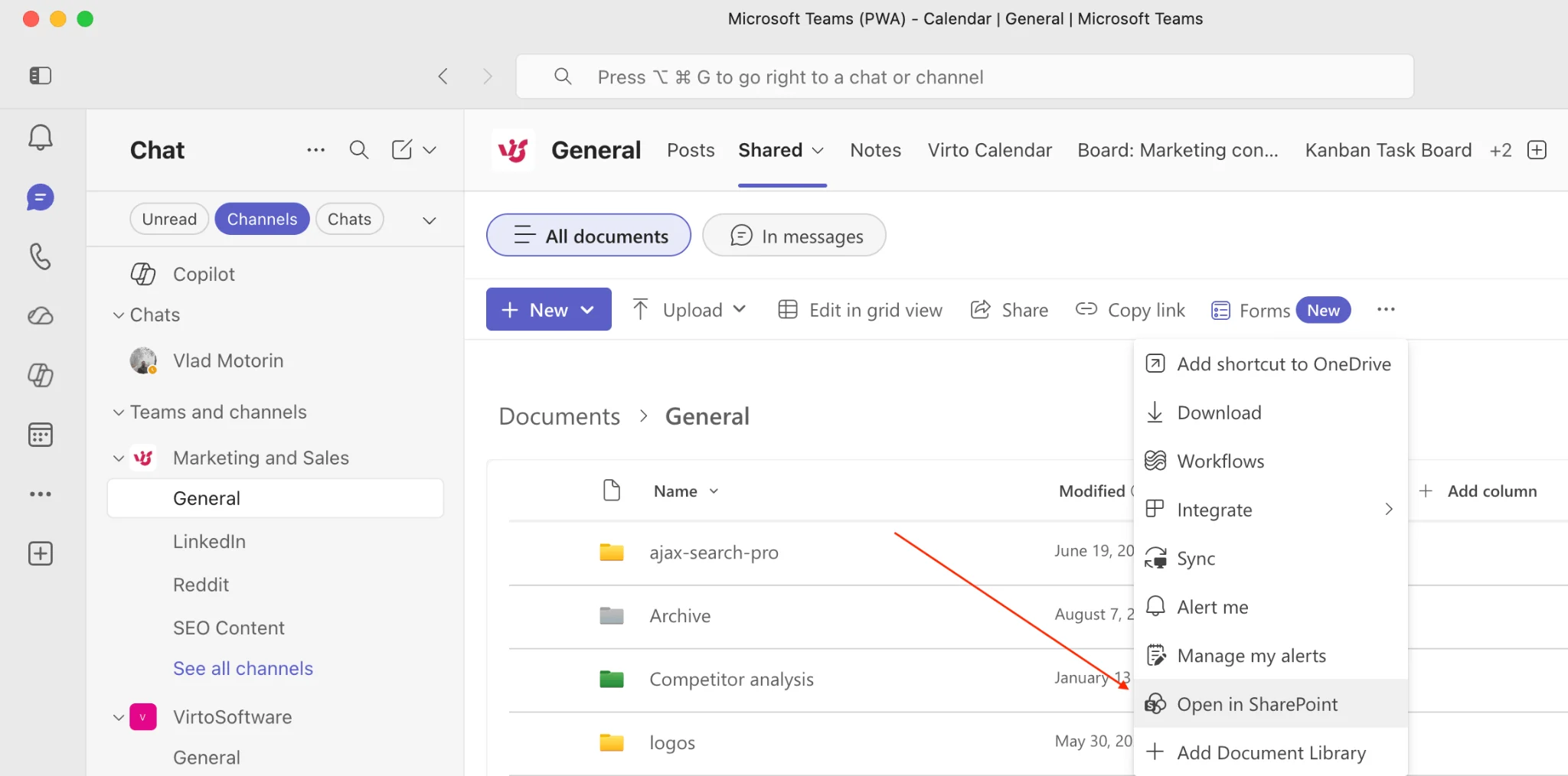Image resolution: width=1568 pixels, height=776 pixels.
Task: Click the green Competitor analysis folder icon
Action: (611, 680)
